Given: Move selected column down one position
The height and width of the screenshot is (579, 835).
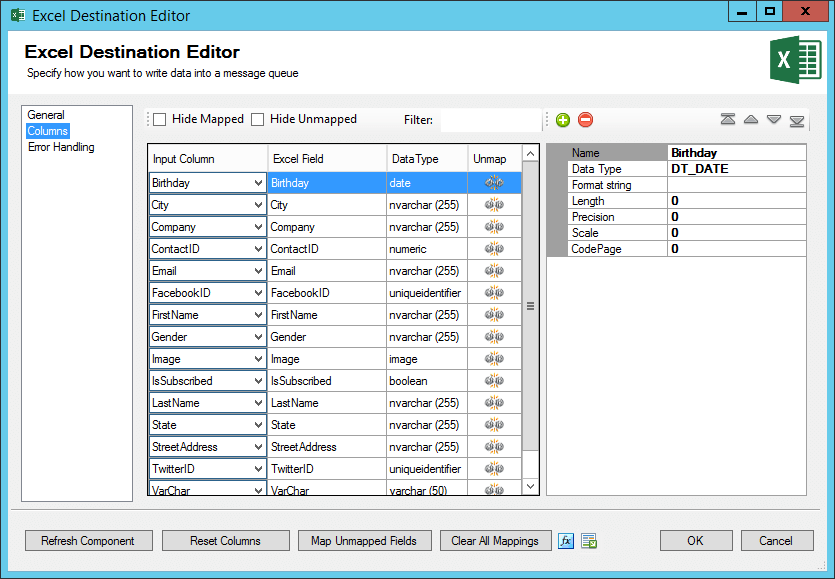Looking at the screenshot, I should [774, 119].
